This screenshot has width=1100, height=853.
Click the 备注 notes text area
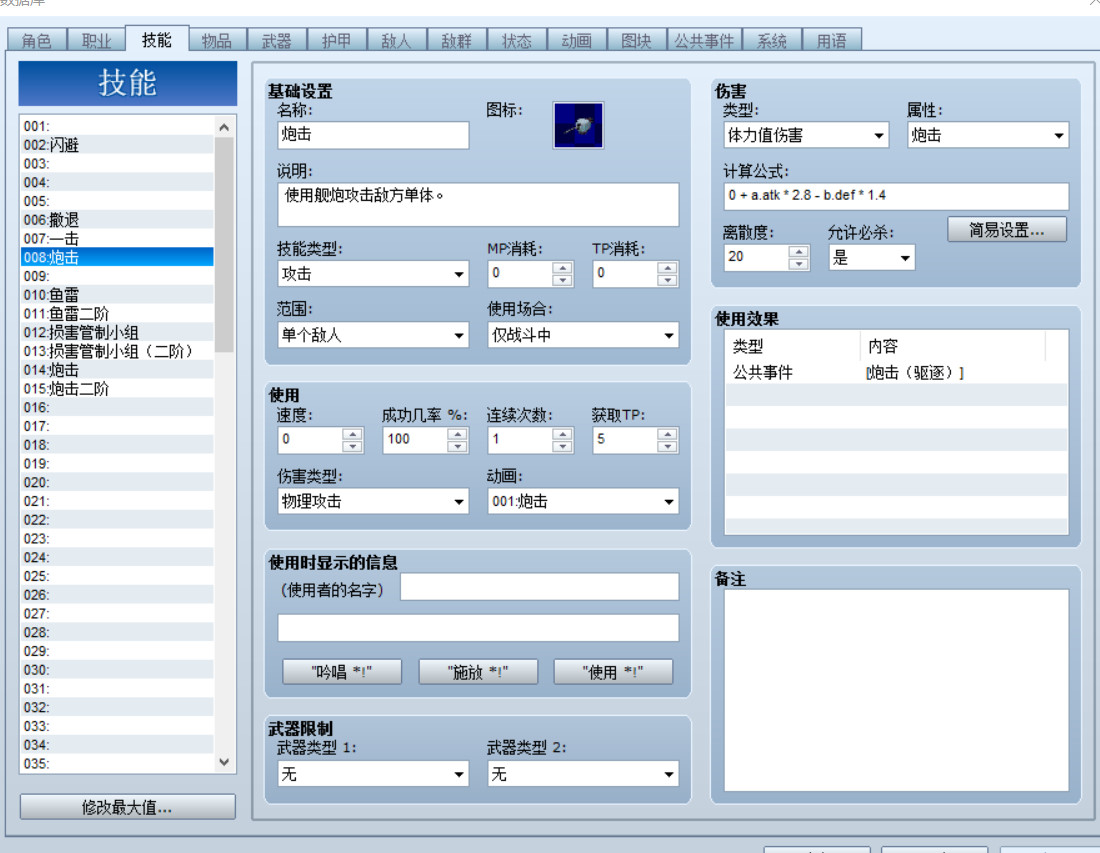[x=896, y=690]
